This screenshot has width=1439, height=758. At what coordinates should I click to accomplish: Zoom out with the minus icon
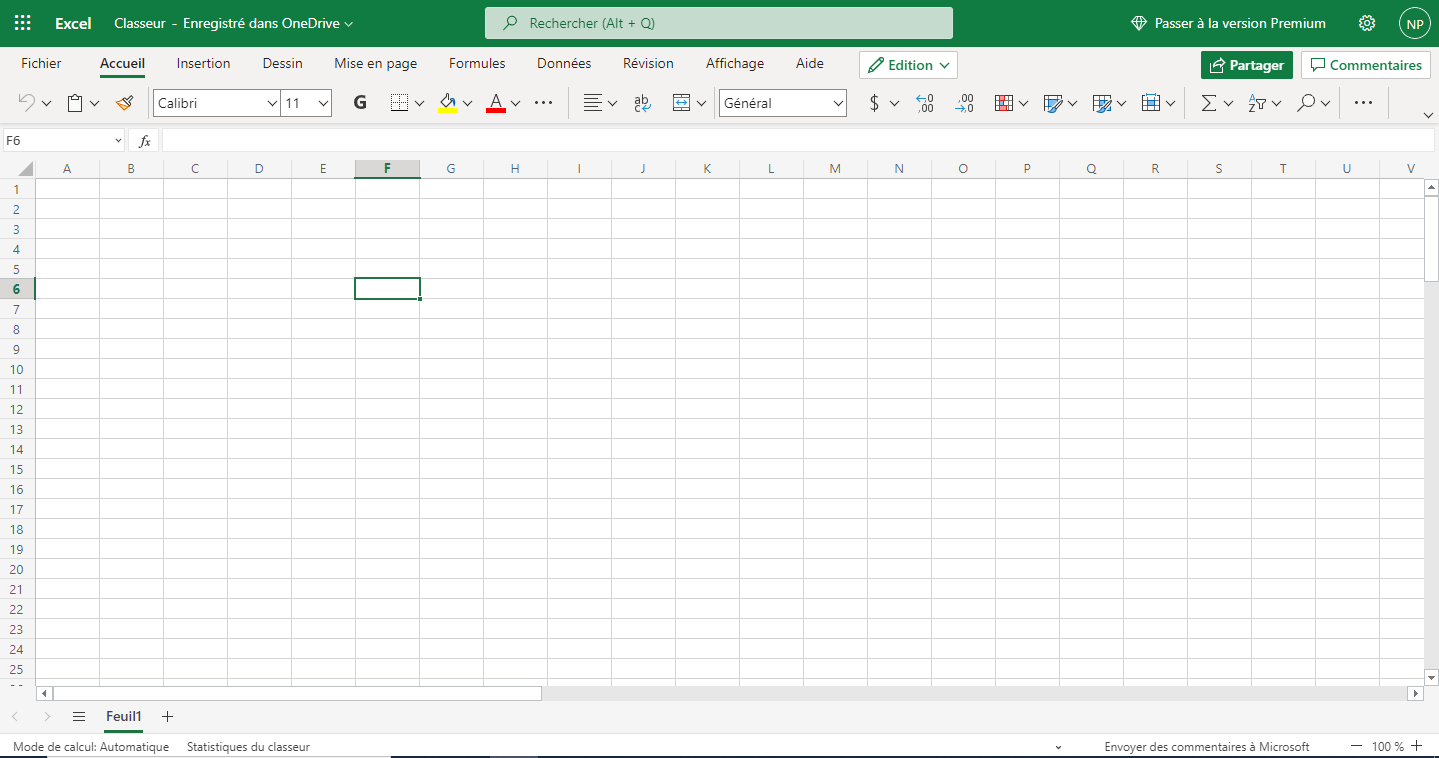1357,746
